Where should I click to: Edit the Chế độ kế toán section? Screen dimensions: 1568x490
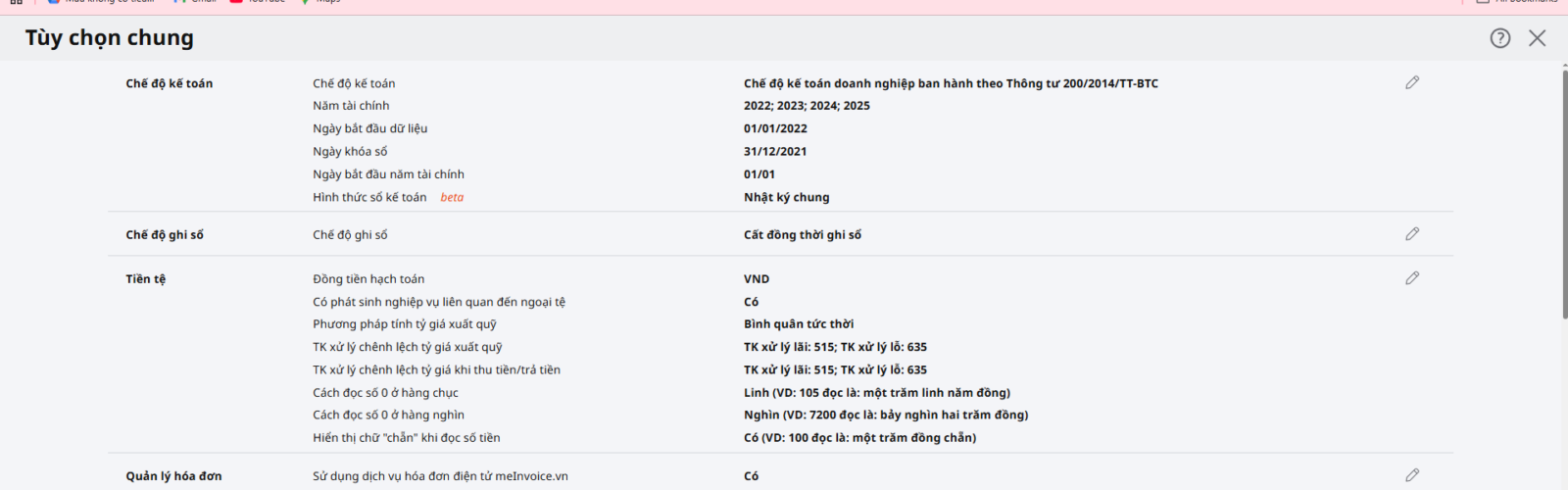tap(1412, 83)
